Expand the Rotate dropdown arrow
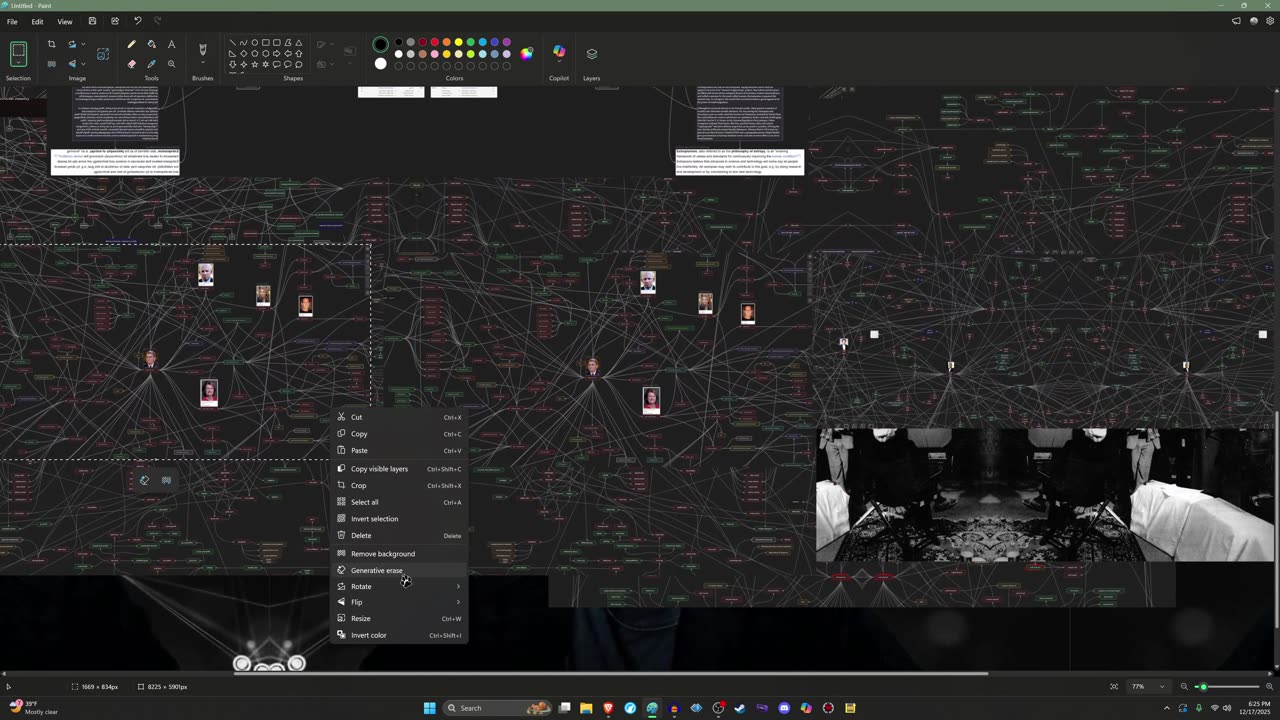The height and width of the screenshot is (720, 1280). pyautogui.click(x=83, y=44)
